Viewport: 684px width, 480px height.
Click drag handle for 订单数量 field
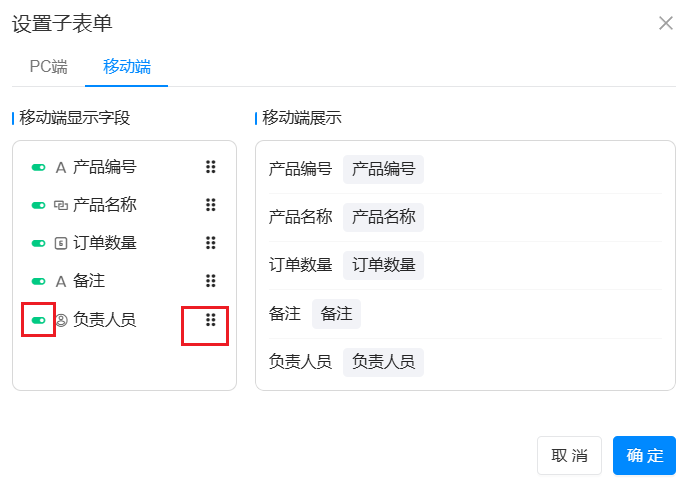coord(210,243)
